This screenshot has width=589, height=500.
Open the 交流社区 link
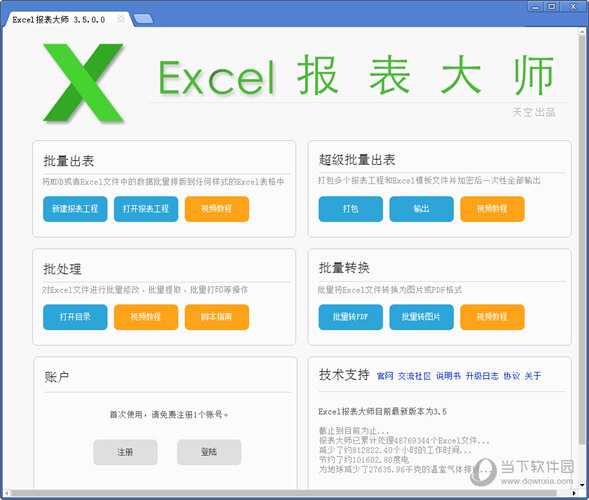coord(414,376)
